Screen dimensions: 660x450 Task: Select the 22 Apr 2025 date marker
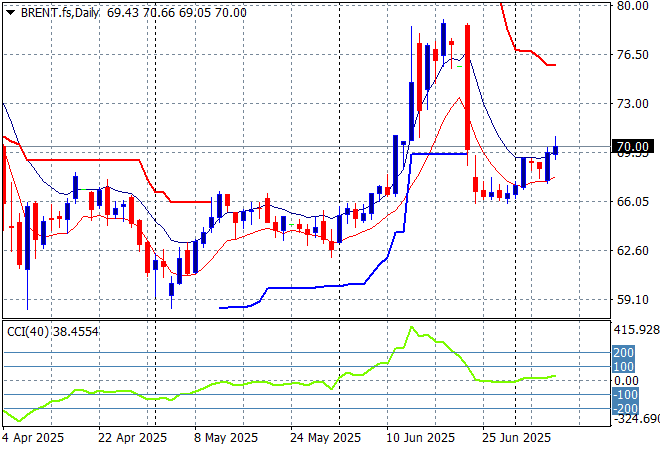pyautogui.click(x=131, y=438)
